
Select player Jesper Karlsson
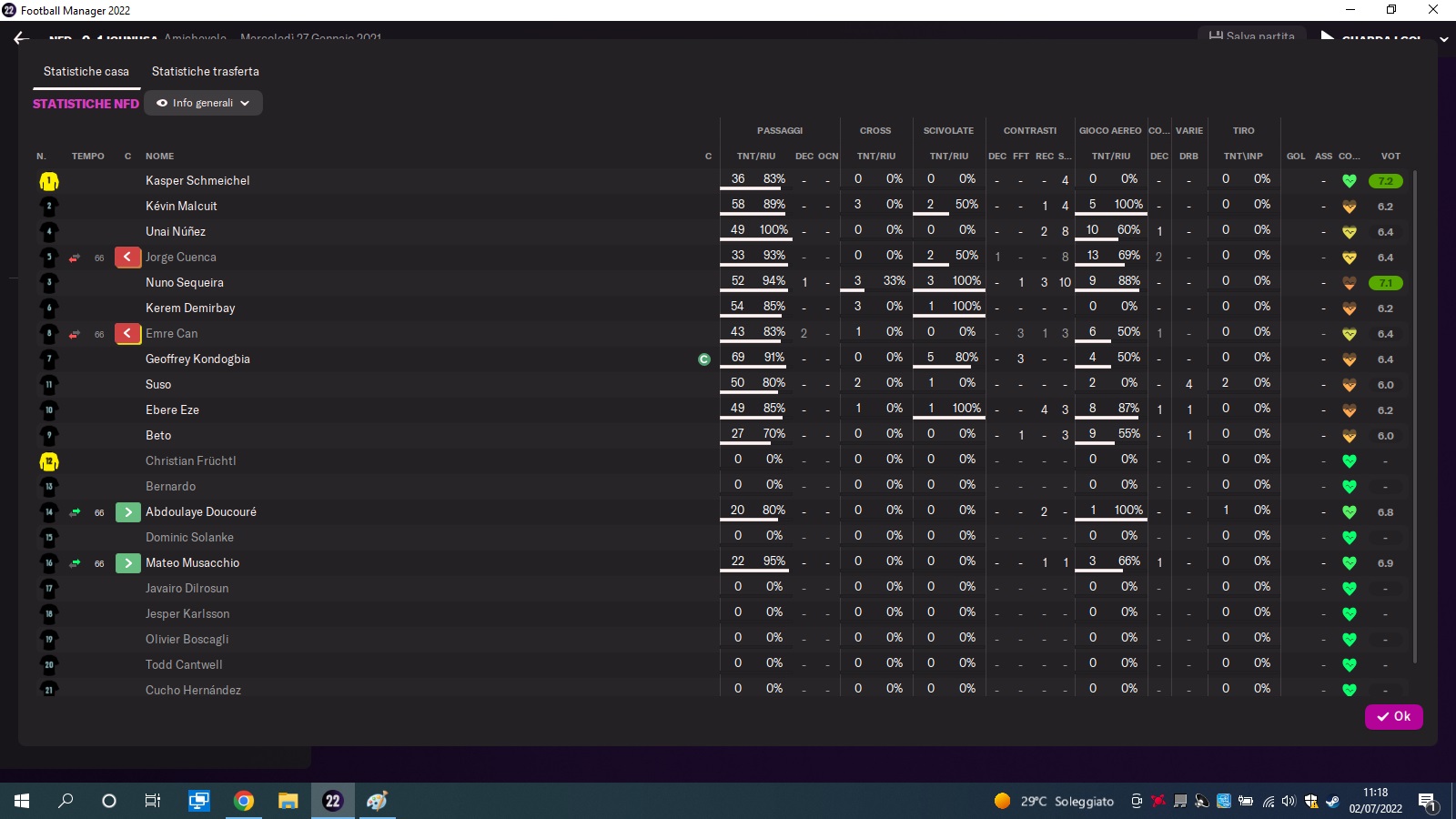tap(187, 614)
